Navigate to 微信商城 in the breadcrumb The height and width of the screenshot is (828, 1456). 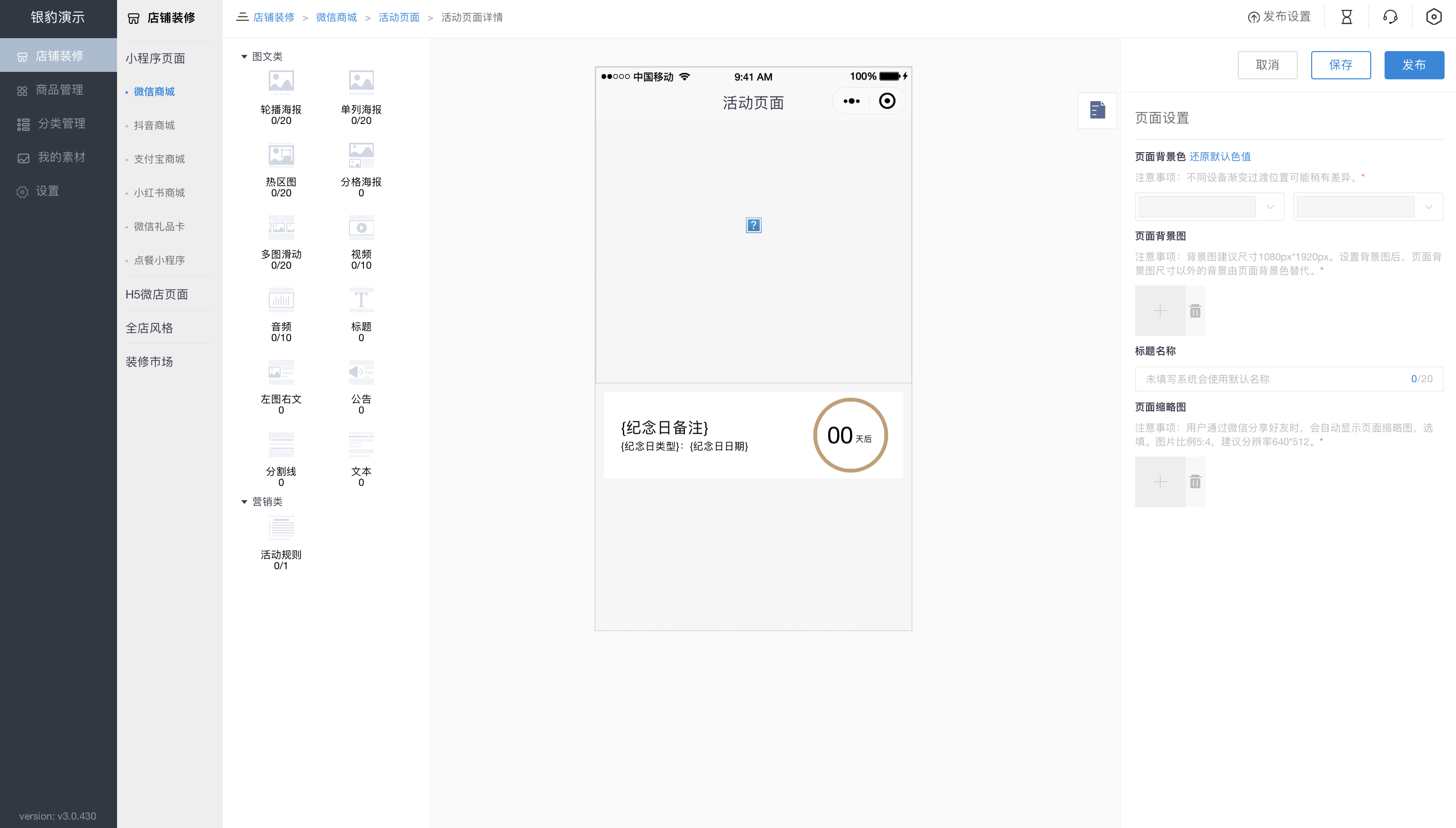click(x=336, y=17)
